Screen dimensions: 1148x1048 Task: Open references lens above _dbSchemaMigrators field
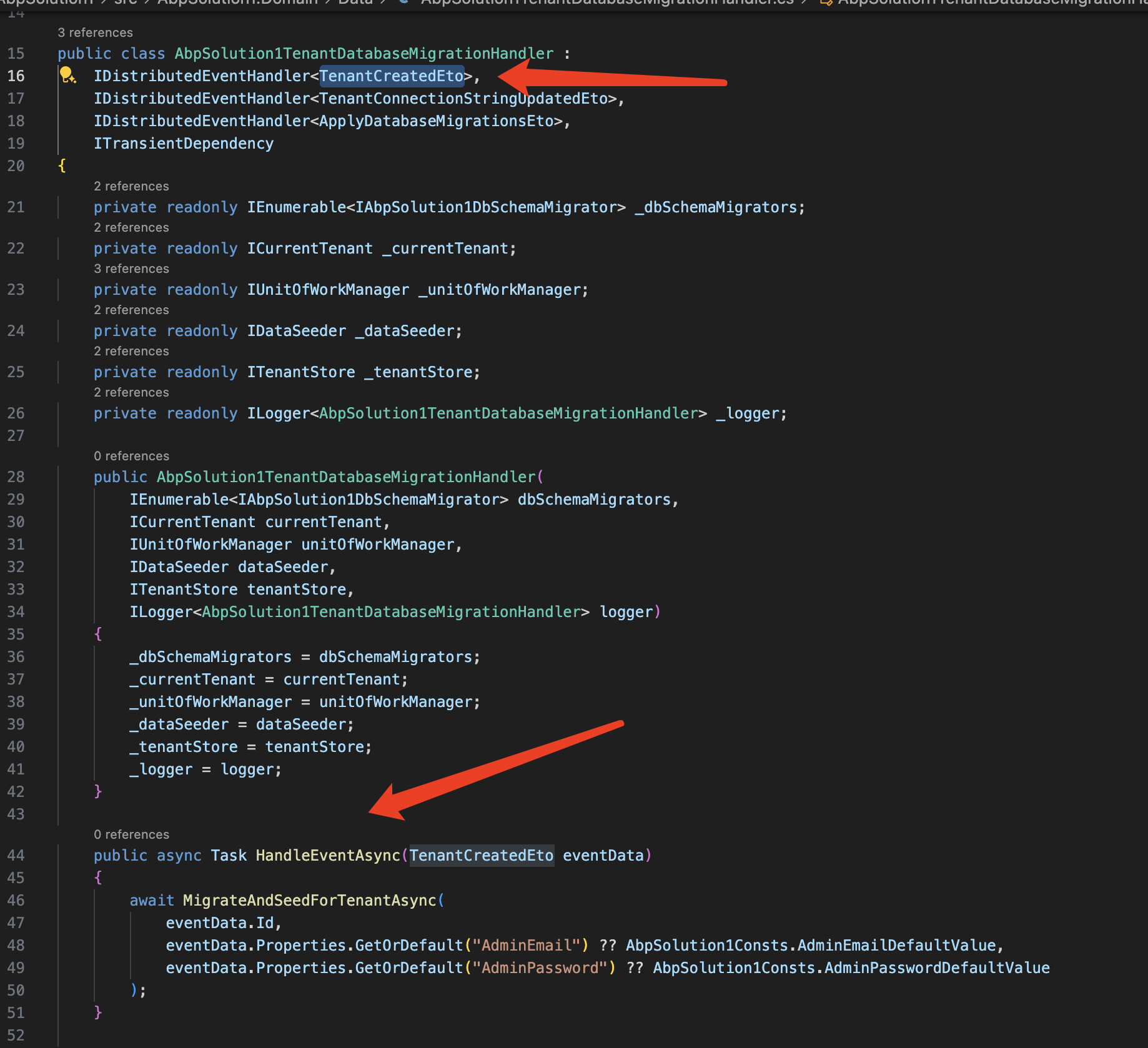click(x=131, y=186)
